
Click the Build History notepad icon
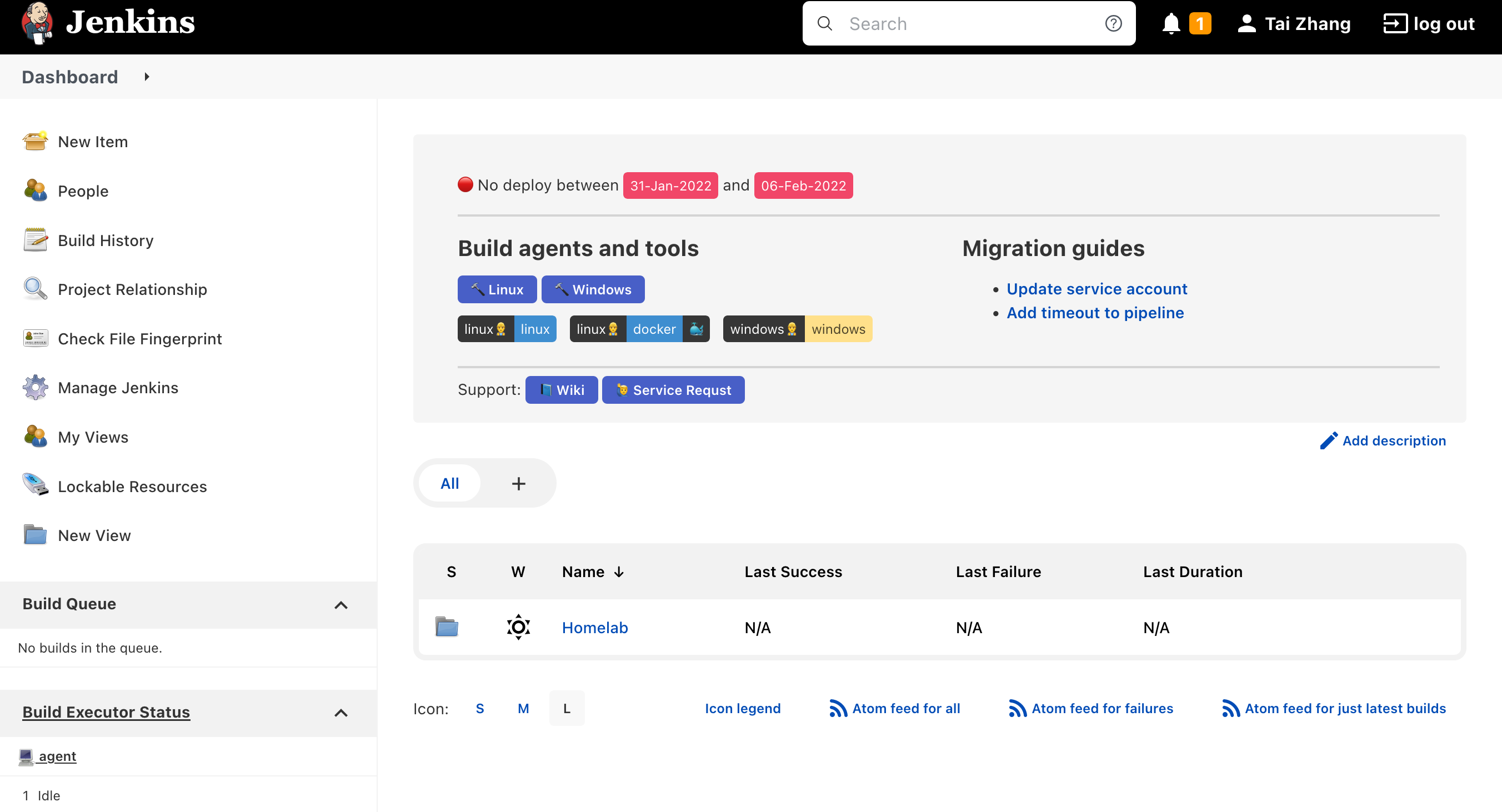35,240
